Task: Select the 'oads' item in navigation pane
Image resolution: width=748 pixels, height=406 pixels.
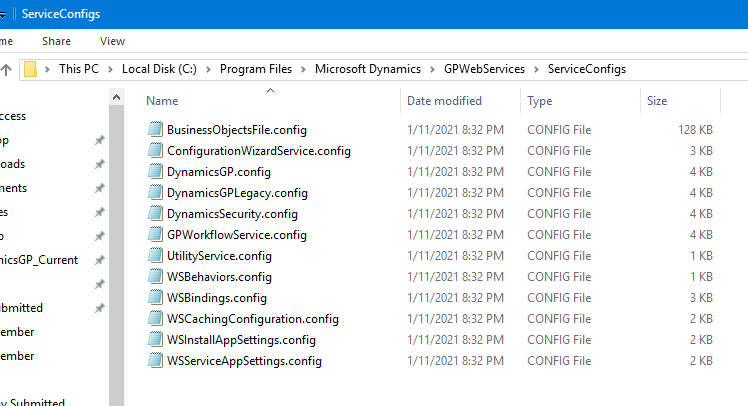Action: coord(12,164)
